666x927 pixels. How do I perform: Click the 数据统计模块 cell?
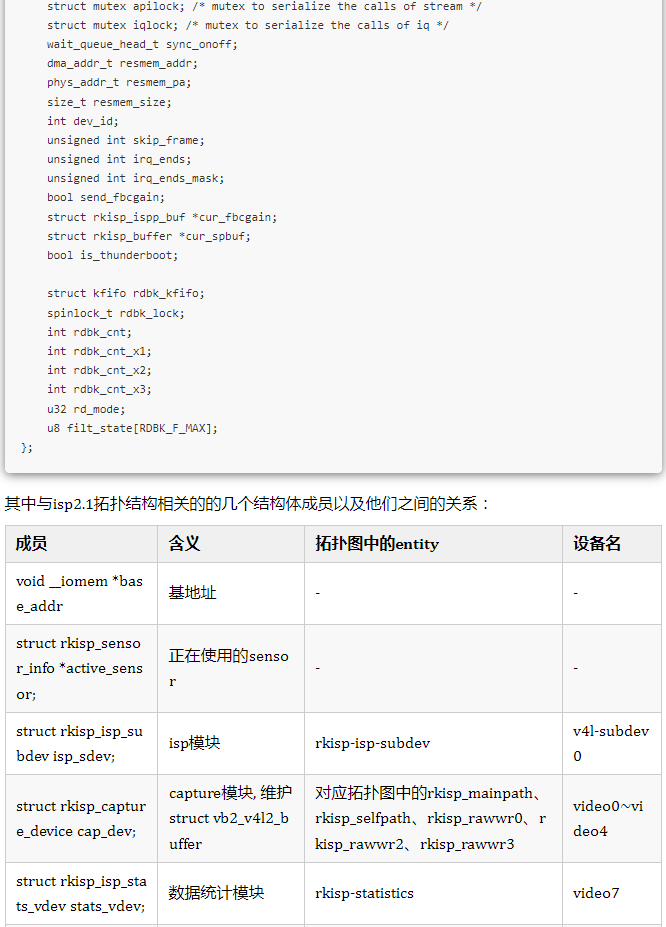click(216, 893)
